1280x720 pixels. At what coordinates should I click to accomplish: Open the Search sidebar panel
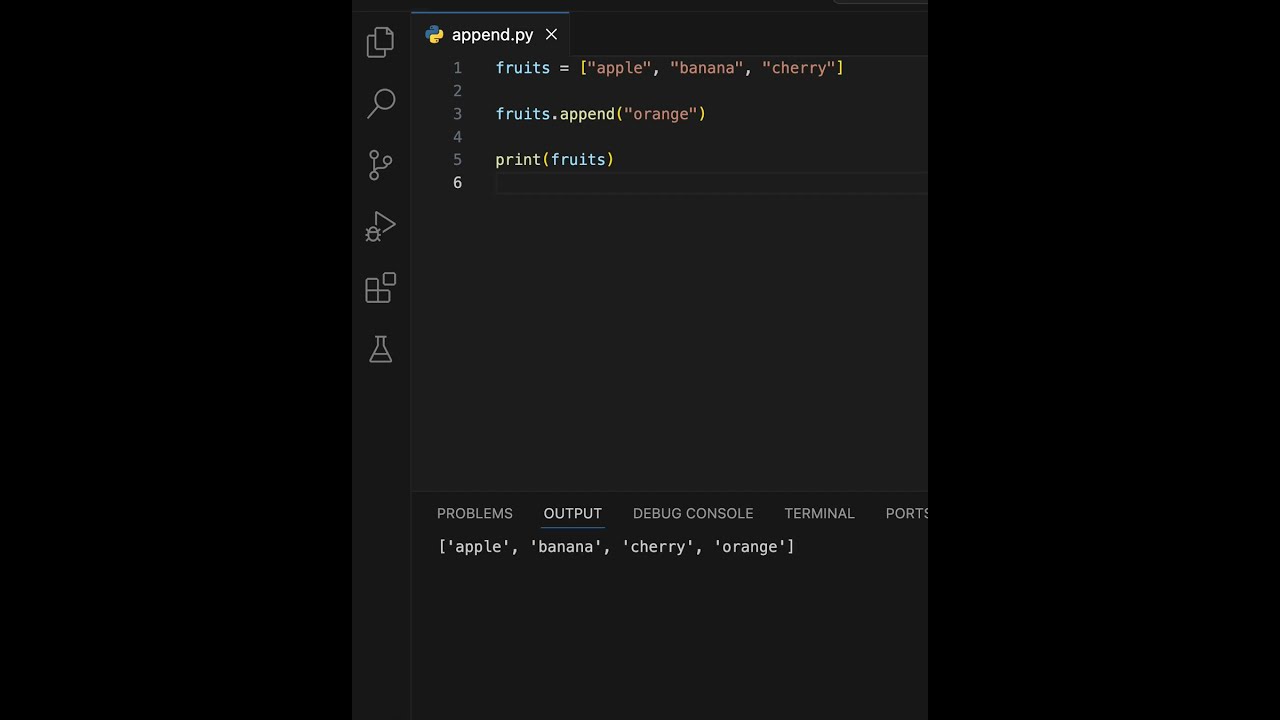pos(381,103)
